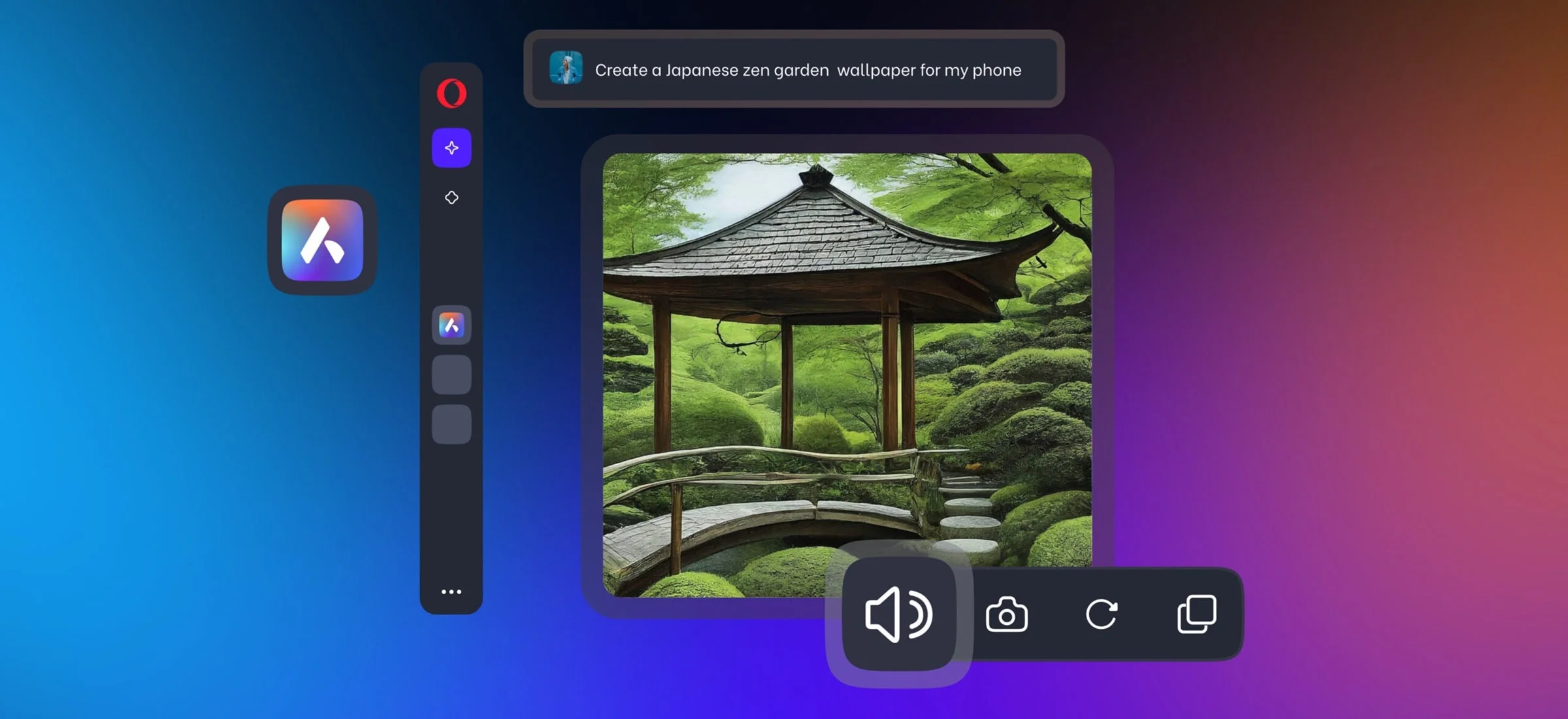
Task: Click the user avatar beside the prompt
Action: point(566,69)
